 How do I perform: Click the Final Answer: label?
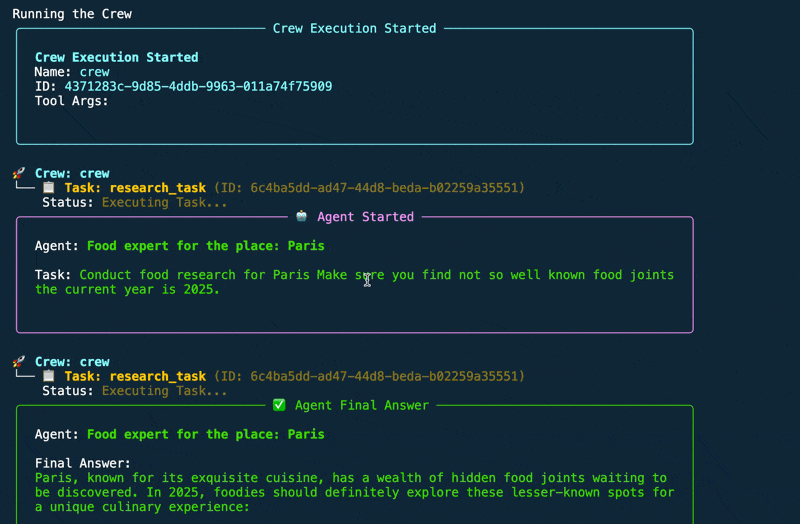[x=83, y=463]
